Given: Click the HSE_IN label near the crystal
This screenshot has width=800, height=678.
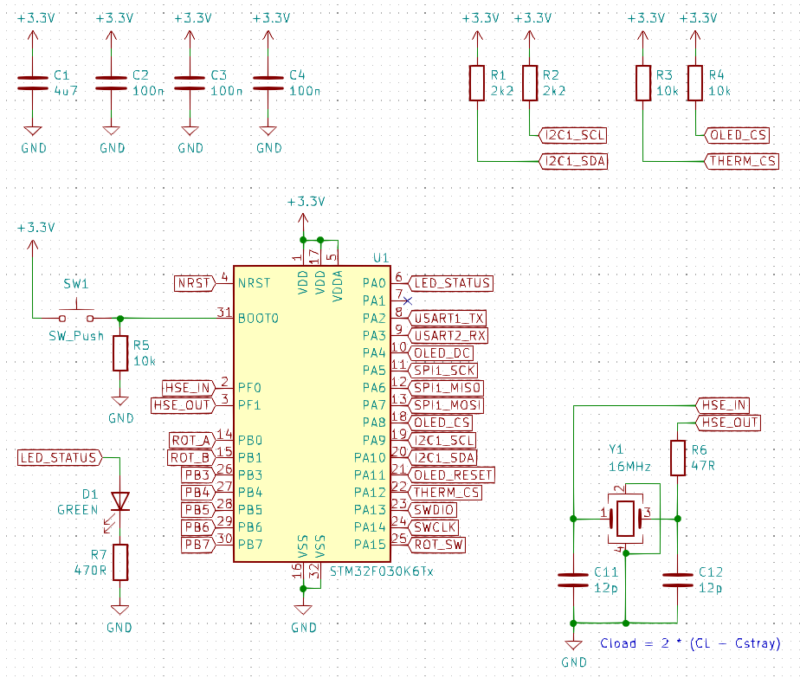Looking at the screenshot, I should point(725,407).
